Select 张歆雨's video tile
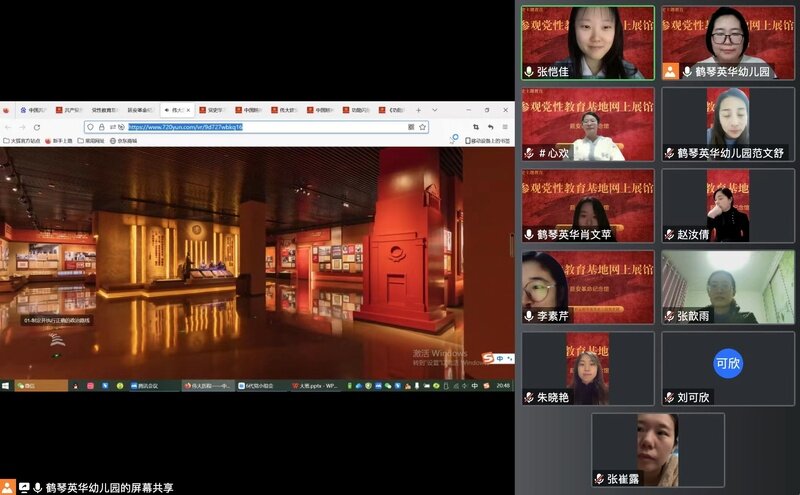The width and height of the screenshot is (800, 495). pyautogui.click(x=728, y=287)
